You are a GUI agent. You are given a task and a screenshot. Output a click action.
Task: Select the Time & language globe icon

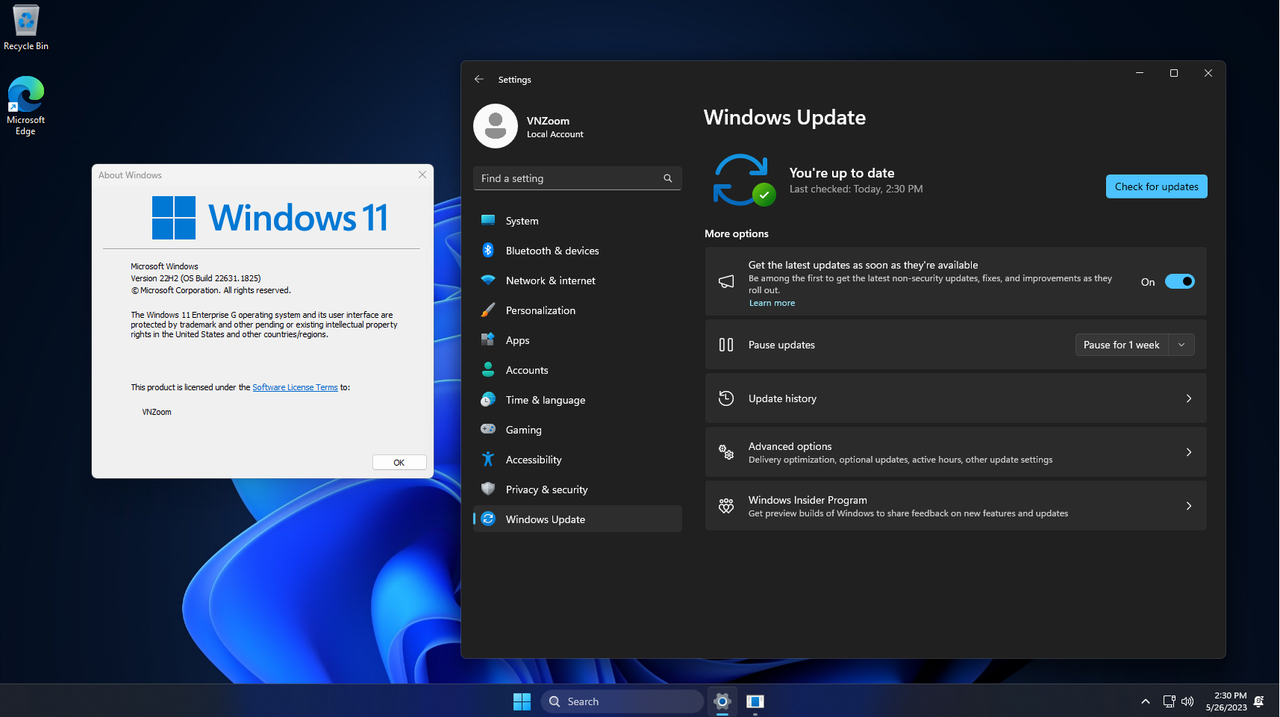(488, 400)
